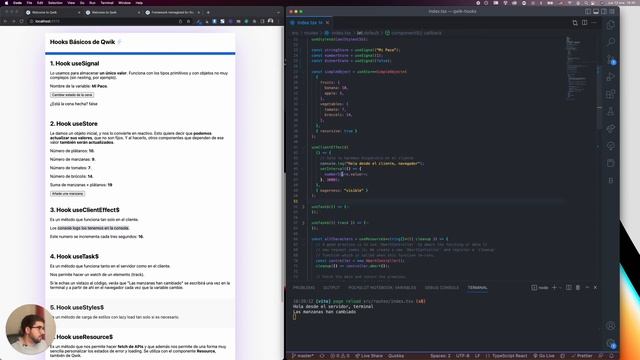Open the Apple menu
The width and height of the screenshot is (640, 360).
coord(6,3)
